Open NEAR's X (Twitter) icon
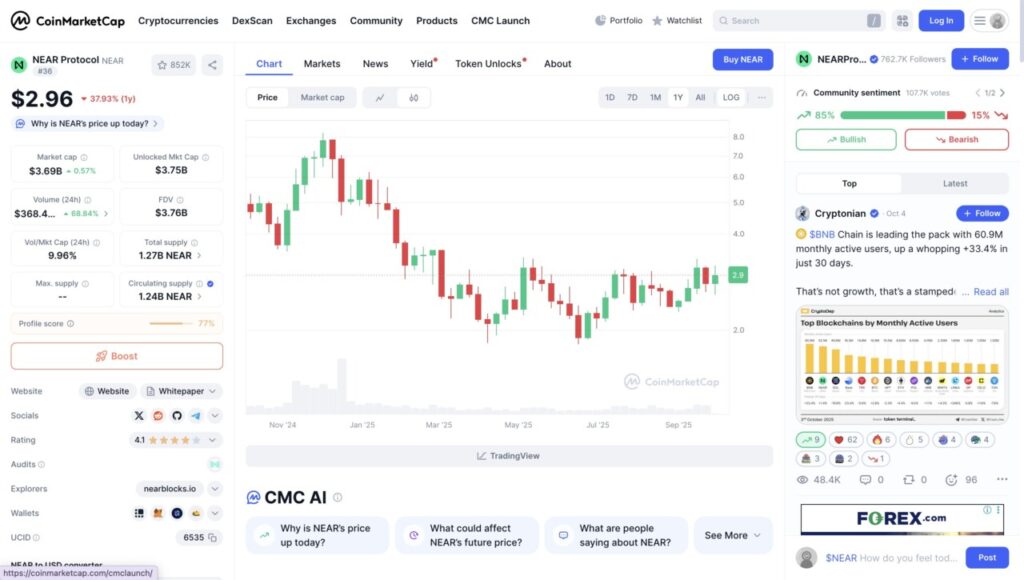 (x=139, y=416)
